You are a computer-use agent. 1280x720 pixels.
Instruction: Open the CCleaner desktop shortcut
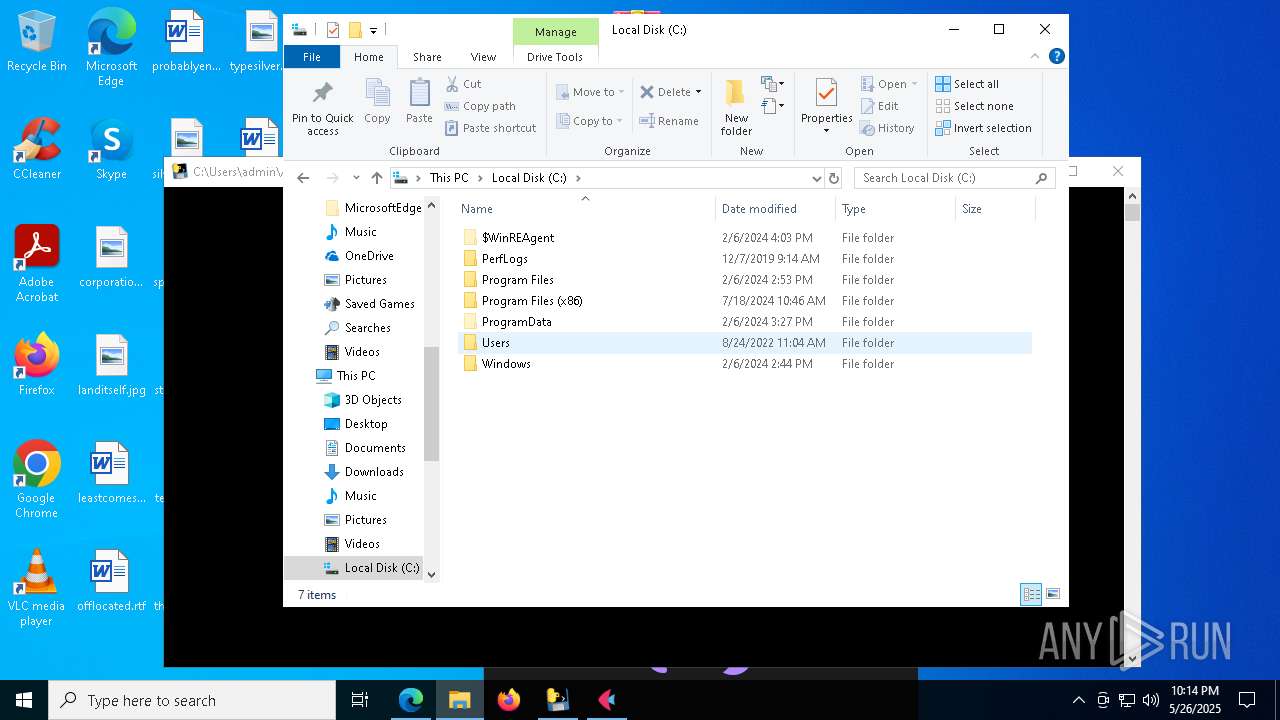(37, 148)
